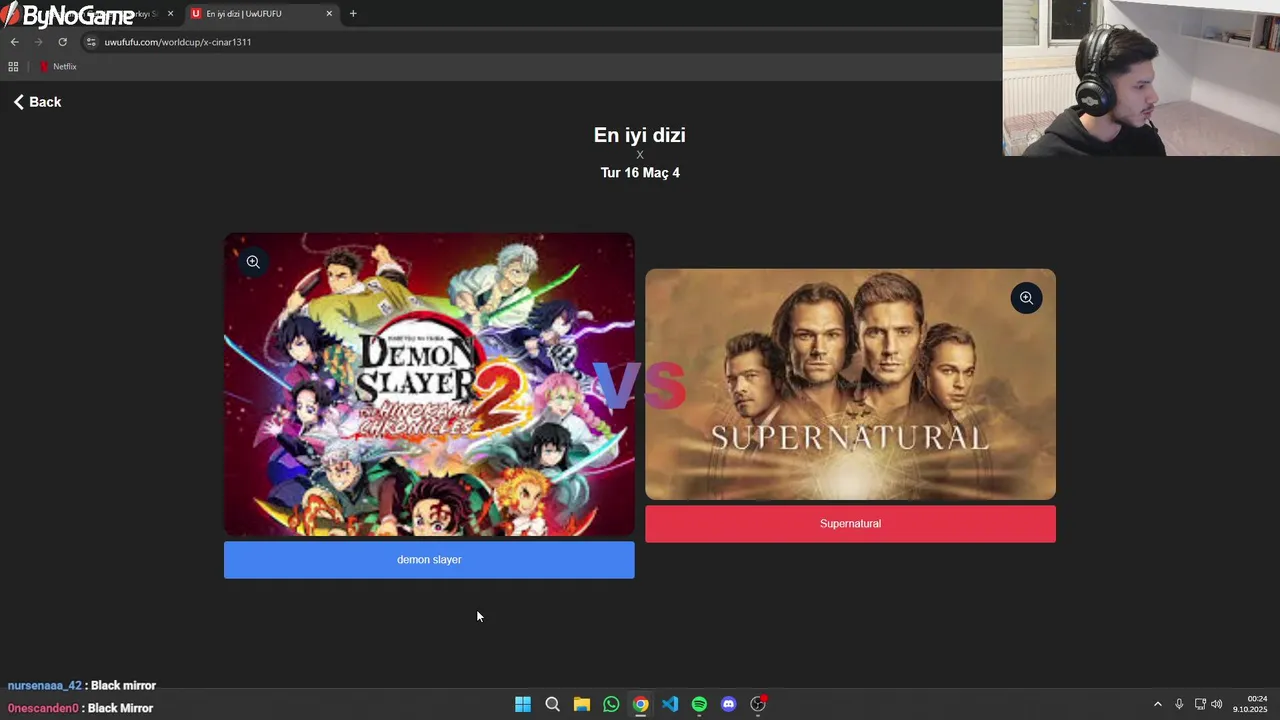The image size is (1280, 720).
Task: Pick the Demon Slayer poster image
Action: [429, 385]
